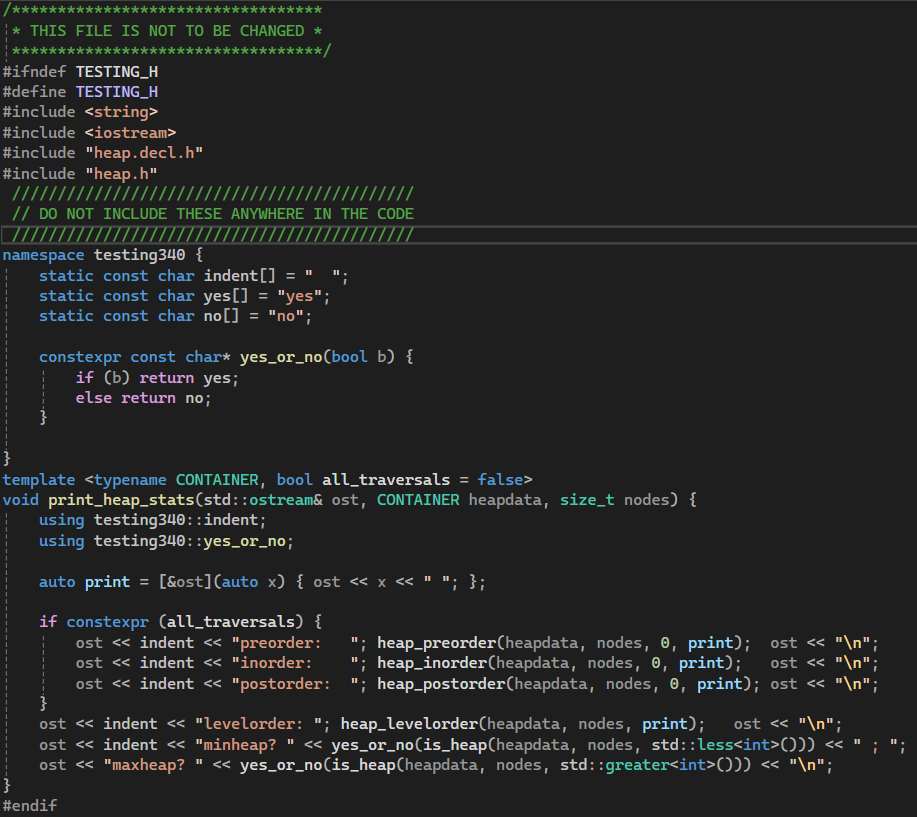The image size is (917, 817).
Task: Click the 'template' keyword
Action: 39,480
